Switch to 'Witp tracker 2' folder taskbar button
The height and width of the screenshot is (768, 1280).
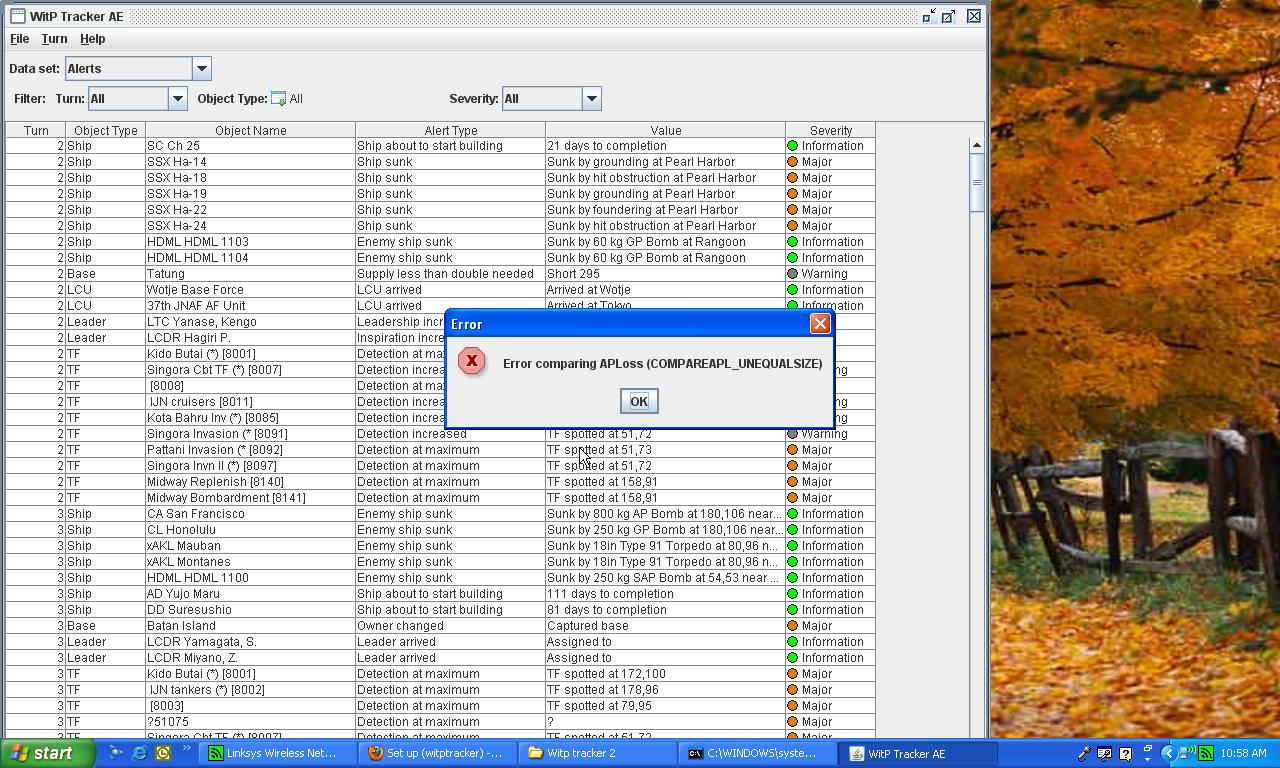point(597,754)
